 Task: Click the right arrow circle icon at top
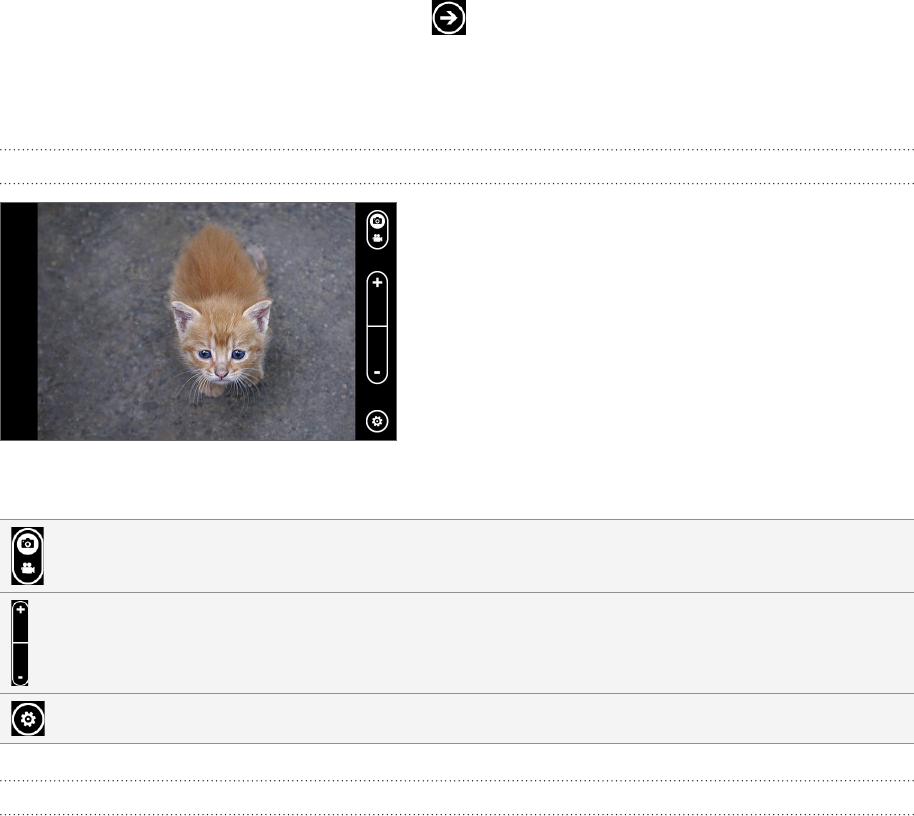(448, 17)
